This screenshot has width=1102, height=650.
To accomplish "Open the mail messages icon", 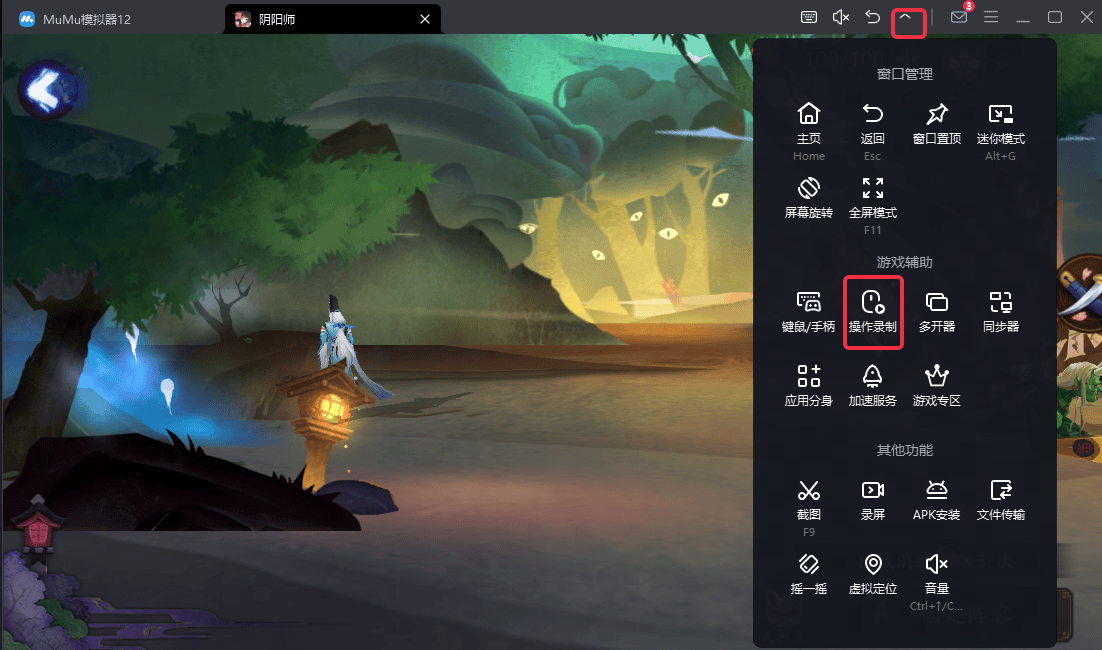I will (x=959, y=17).
